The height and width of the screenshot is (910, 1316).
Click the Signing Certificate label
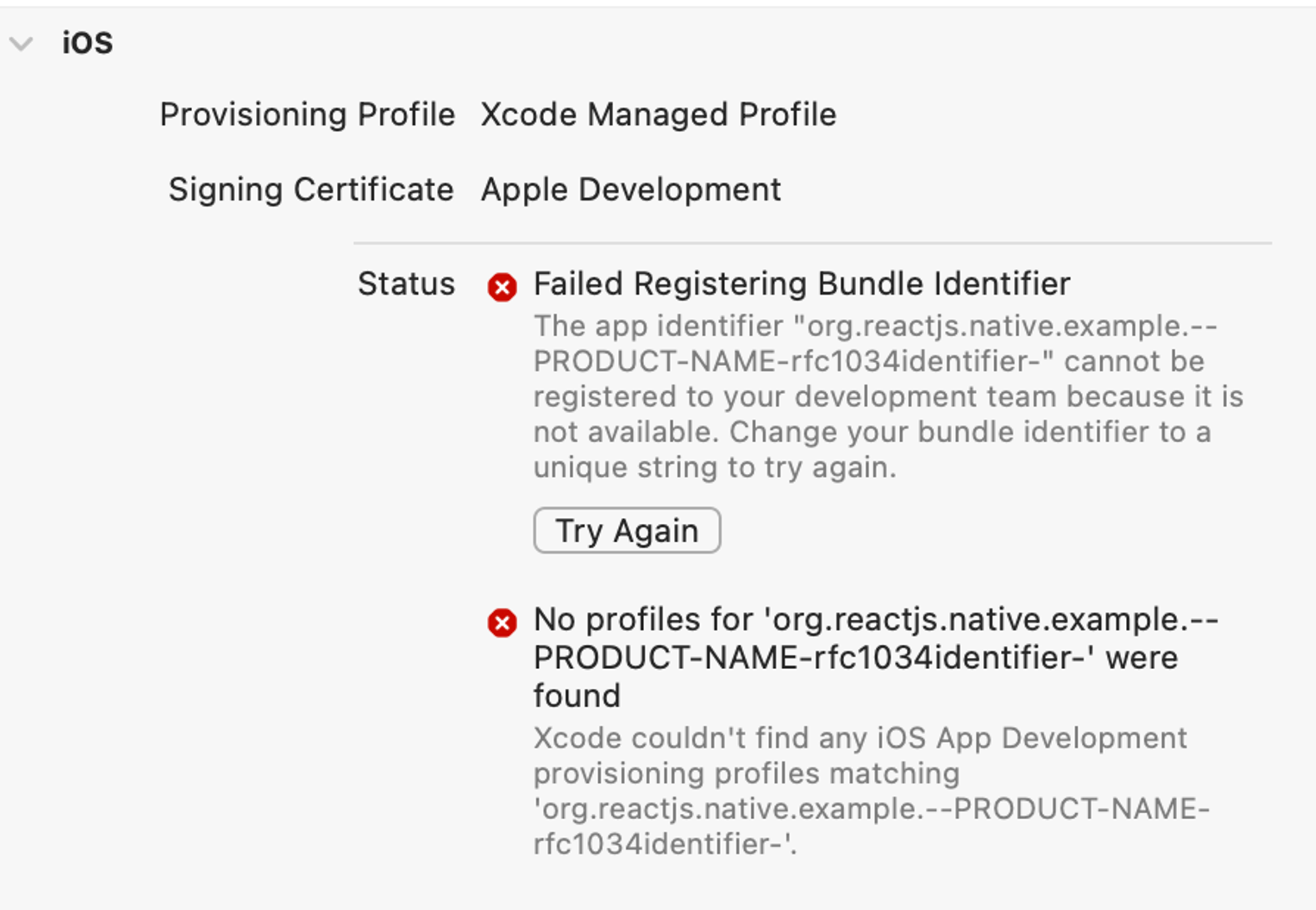click(x=311, y=190)
